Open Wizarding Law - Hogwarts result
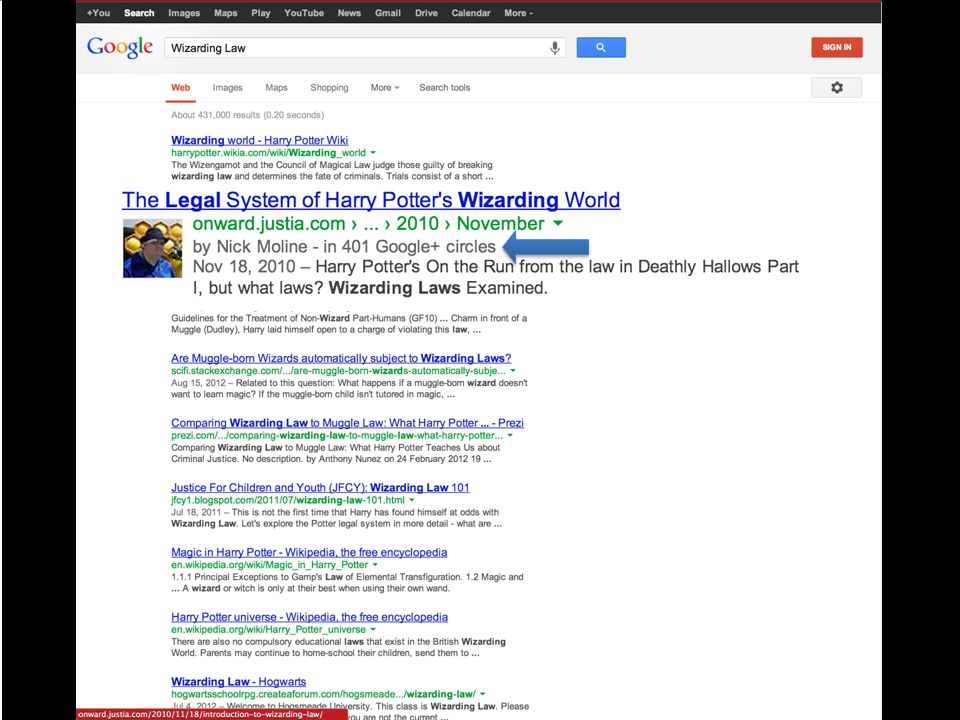This screenshot has height=720, width=960. pyautogui.click(x=239, y=681)
